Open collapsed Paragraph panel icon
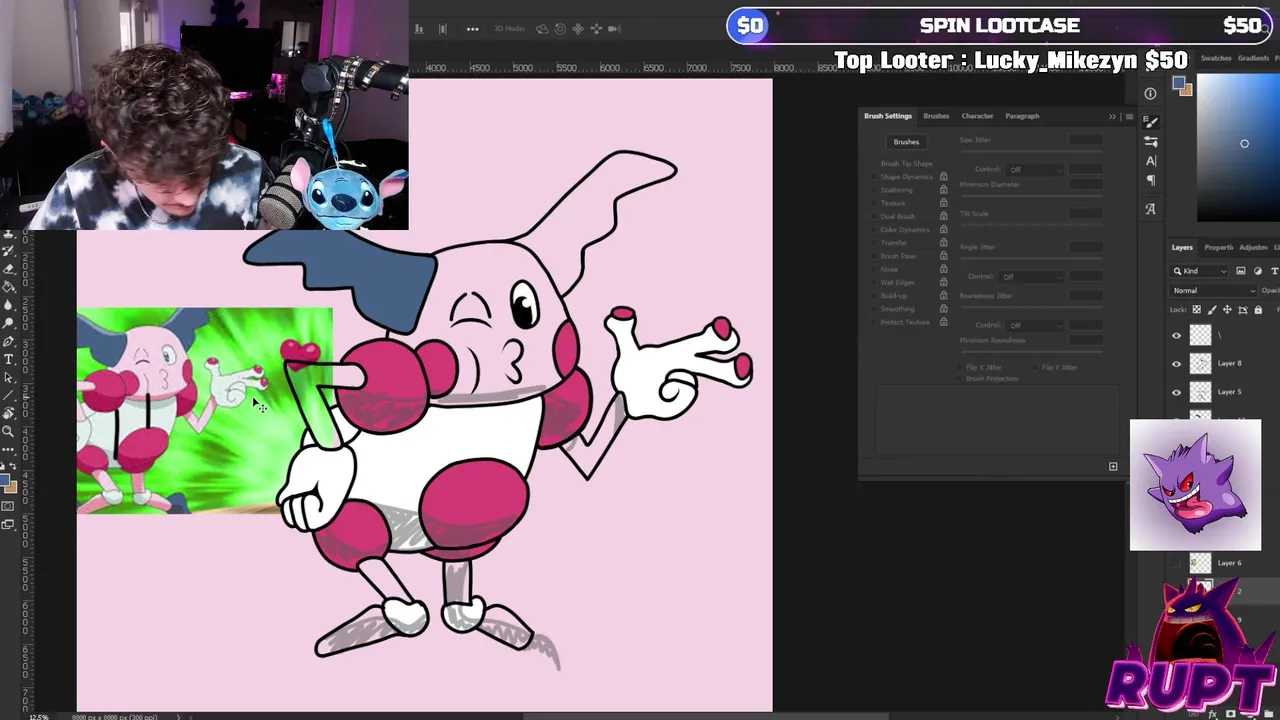Viewport: 1280px width, 720px height. point(1151,180)
